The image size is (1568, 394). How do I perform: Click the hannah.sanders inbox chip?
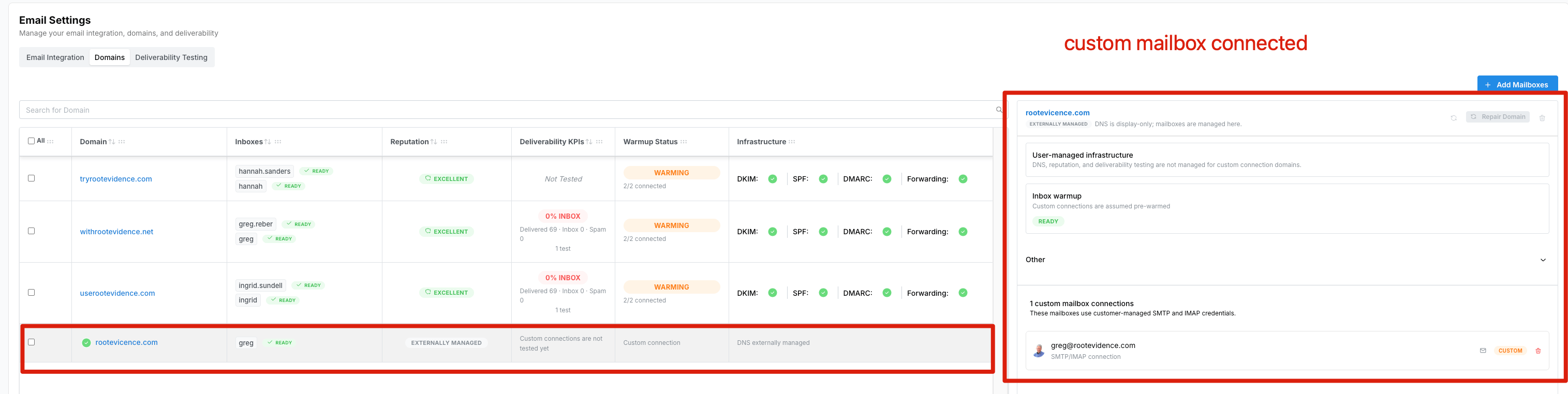264,172
